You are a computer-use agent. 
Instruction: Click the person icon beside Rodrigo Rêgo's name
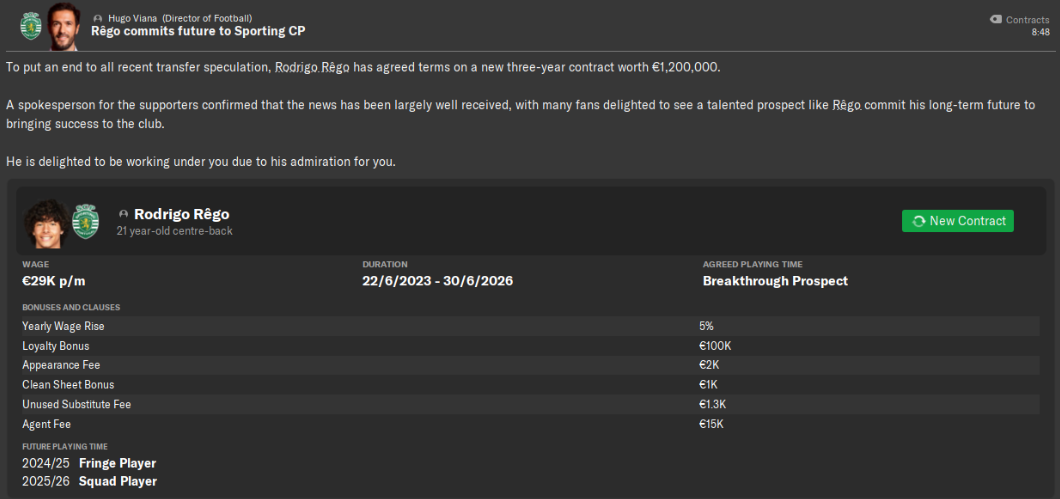(x=123, y=214)
